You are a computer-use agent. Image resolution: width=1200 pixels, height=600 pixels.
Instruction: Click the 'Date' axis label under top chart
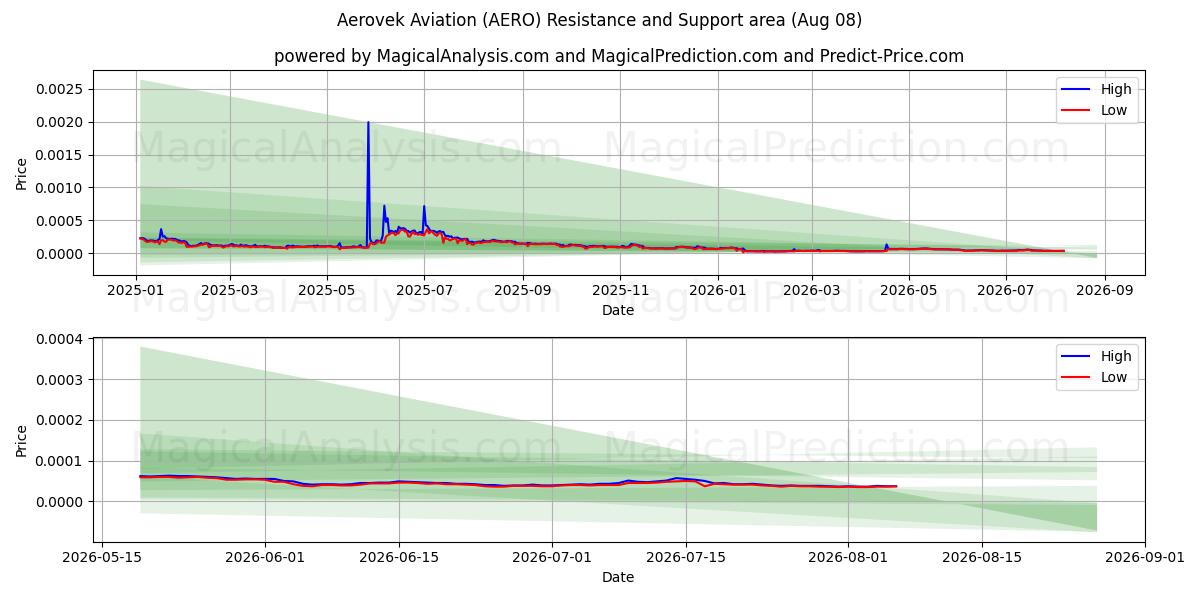coord(618,310)
